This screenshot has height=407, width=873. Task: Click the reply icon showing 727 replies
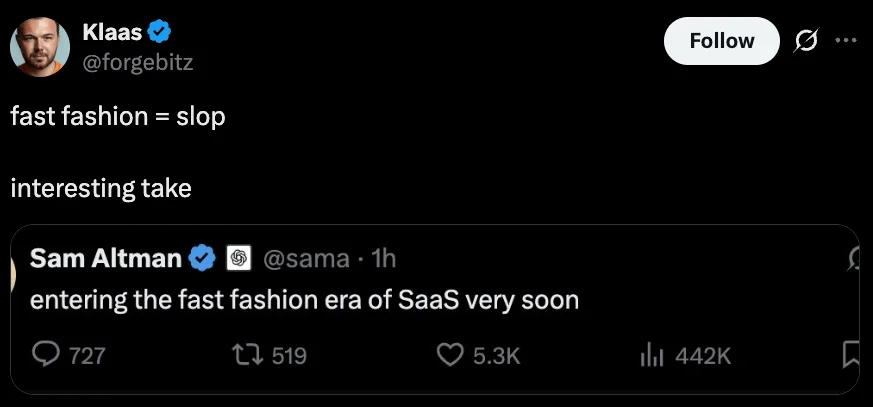pos(46,355)
